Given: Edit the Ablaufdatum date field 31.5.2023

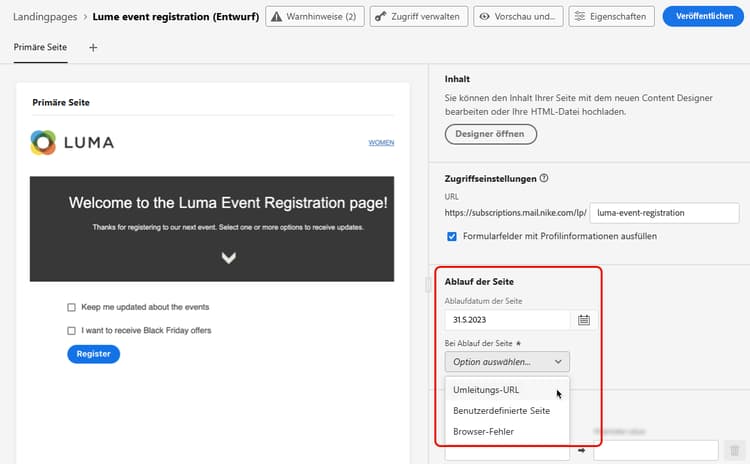Looking at the screenshot, I should (x=507, y=320).
